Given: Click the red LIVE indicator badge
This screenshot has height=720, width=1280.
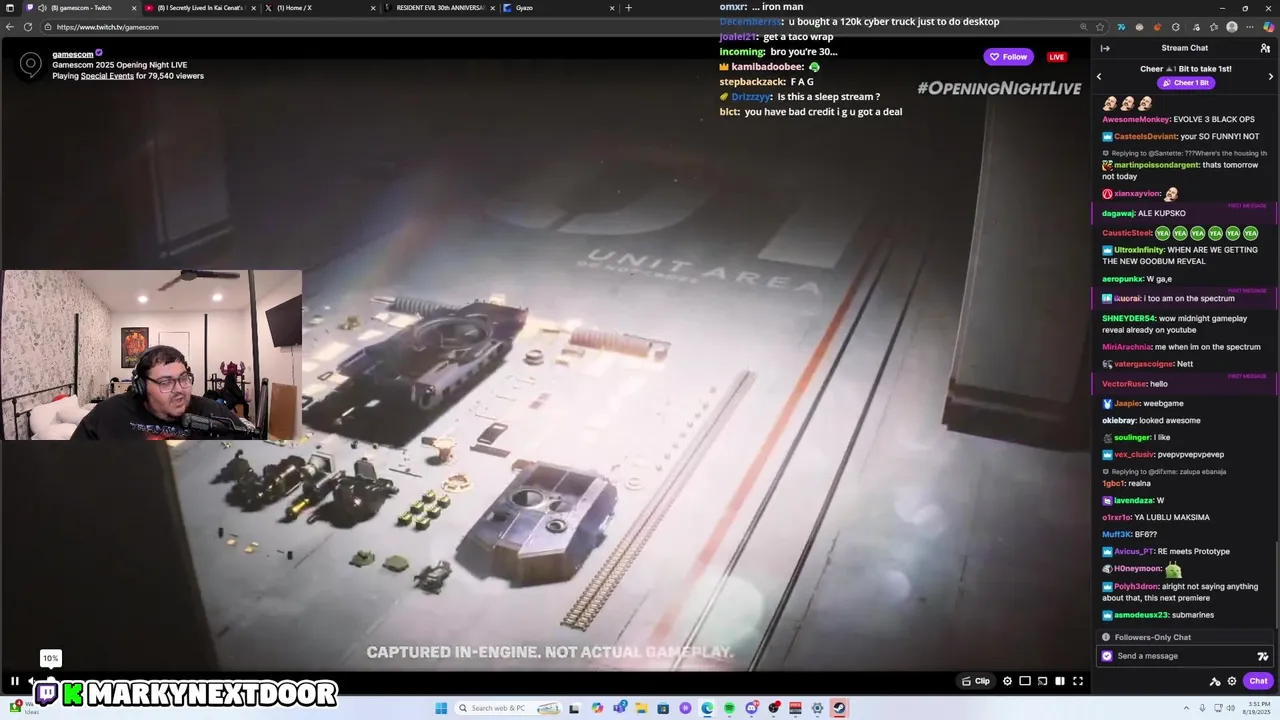Looking at the screenshot, I should [x=1056, y=57].
